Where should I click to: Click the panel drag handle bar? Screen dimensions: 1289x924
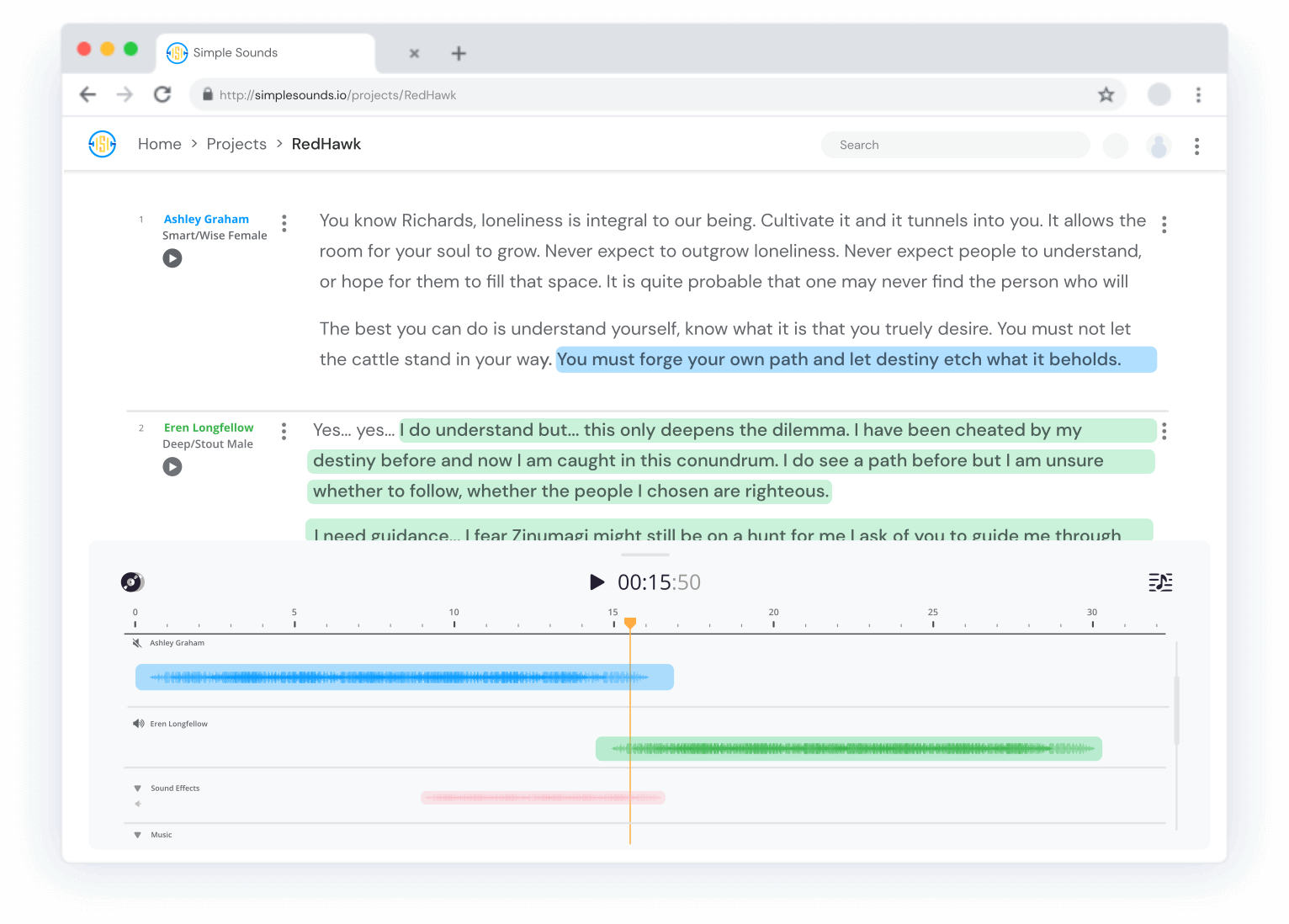point(645,555)
